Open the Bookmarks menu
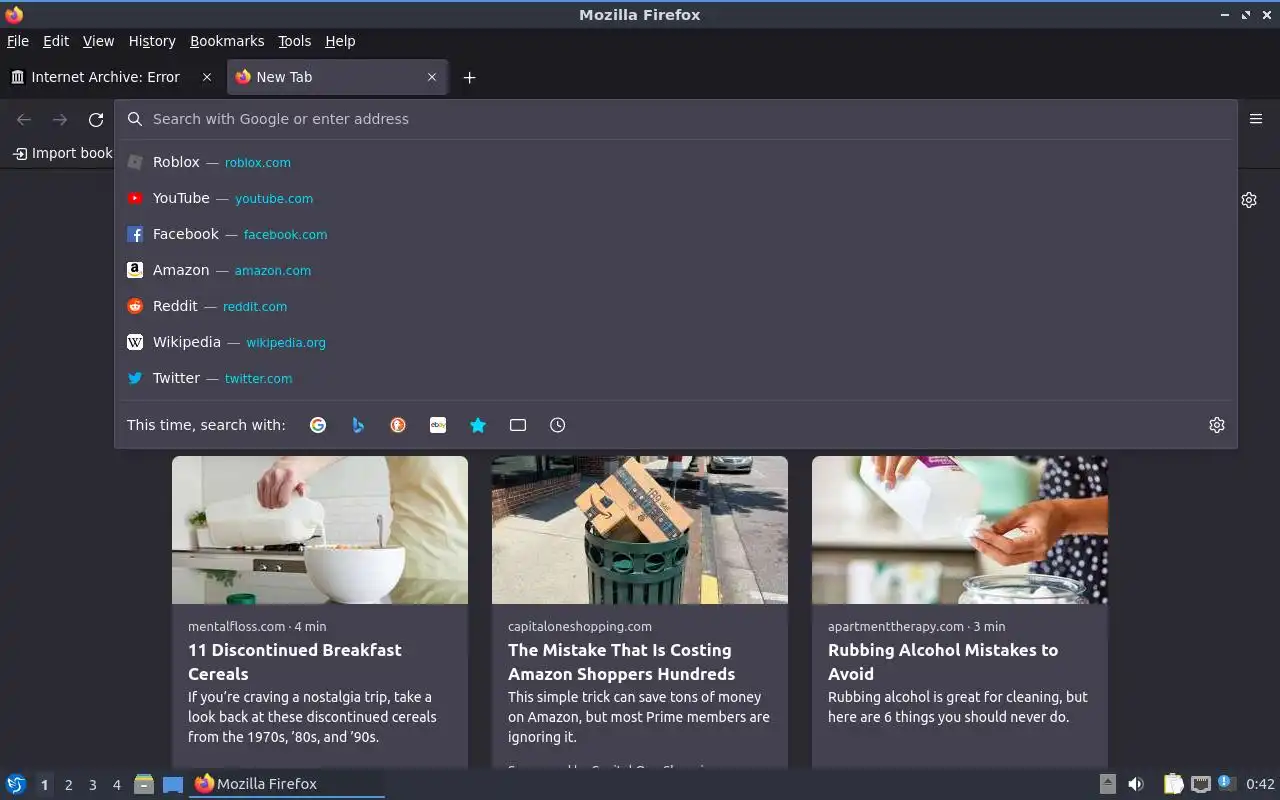 click(227, 41)
